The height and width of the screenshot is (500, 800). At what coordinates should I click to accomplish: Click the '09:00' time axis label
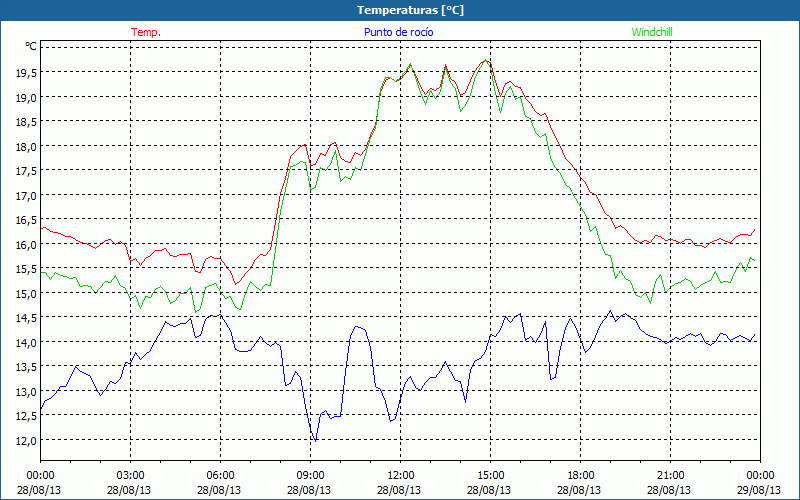(311, 476)
